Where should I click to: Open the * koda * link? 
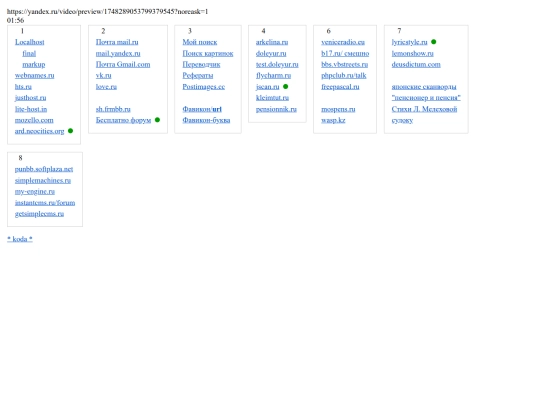pos(20,239)
